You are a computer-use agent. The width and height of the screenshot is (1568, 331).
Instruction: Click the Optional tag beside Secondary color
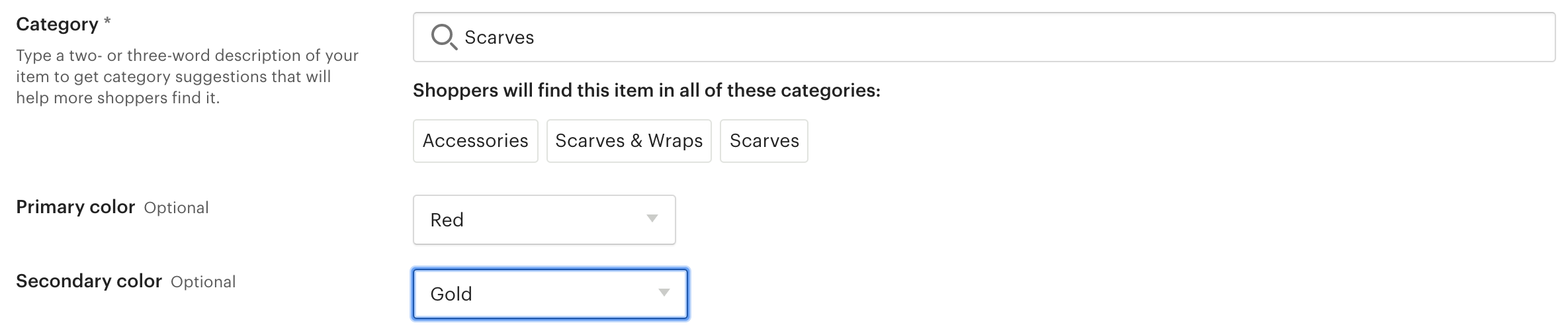pyautogui.click(x=203, y=282)
